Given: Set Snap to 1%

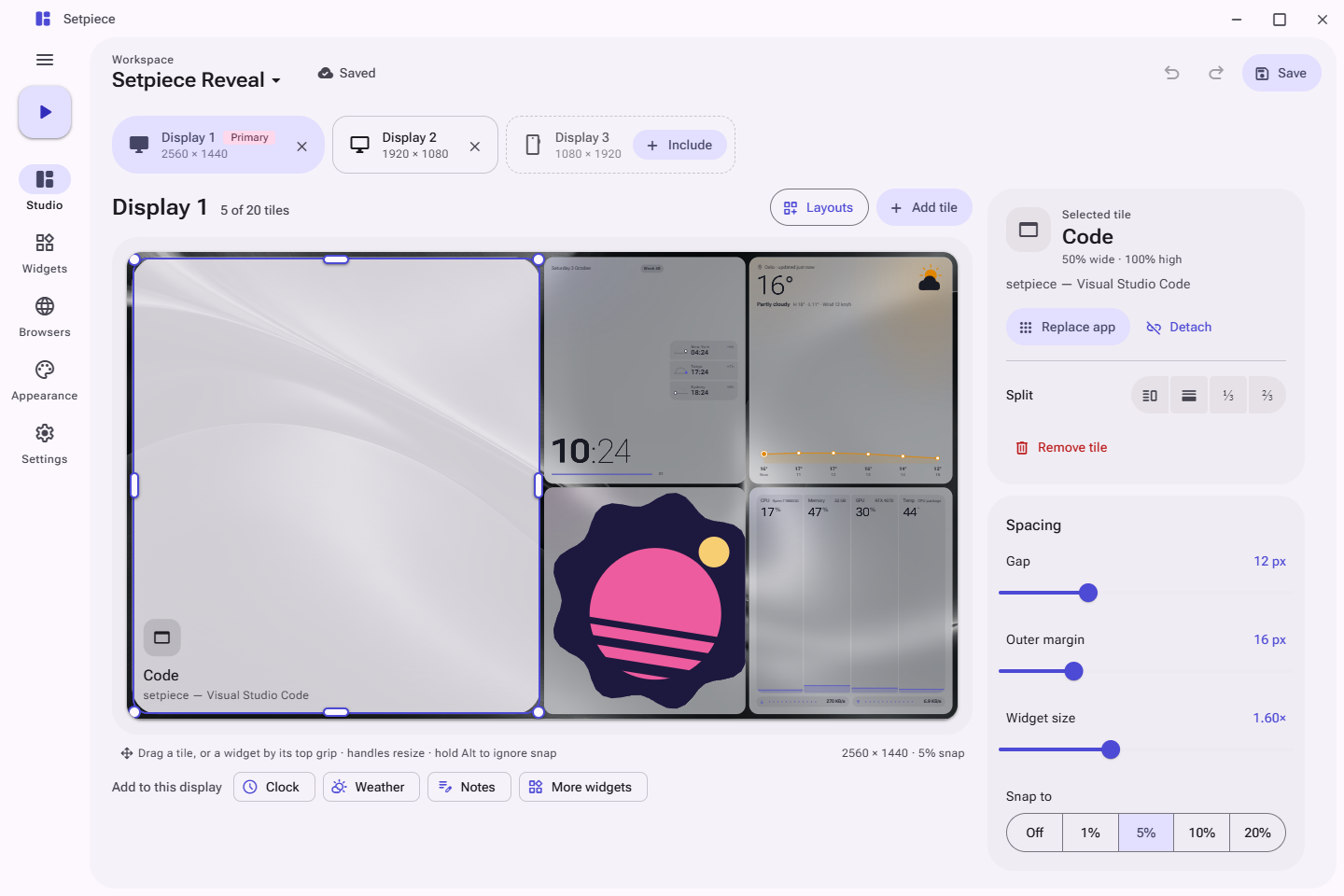Looking at the screenshot, I should (1090, 833).
